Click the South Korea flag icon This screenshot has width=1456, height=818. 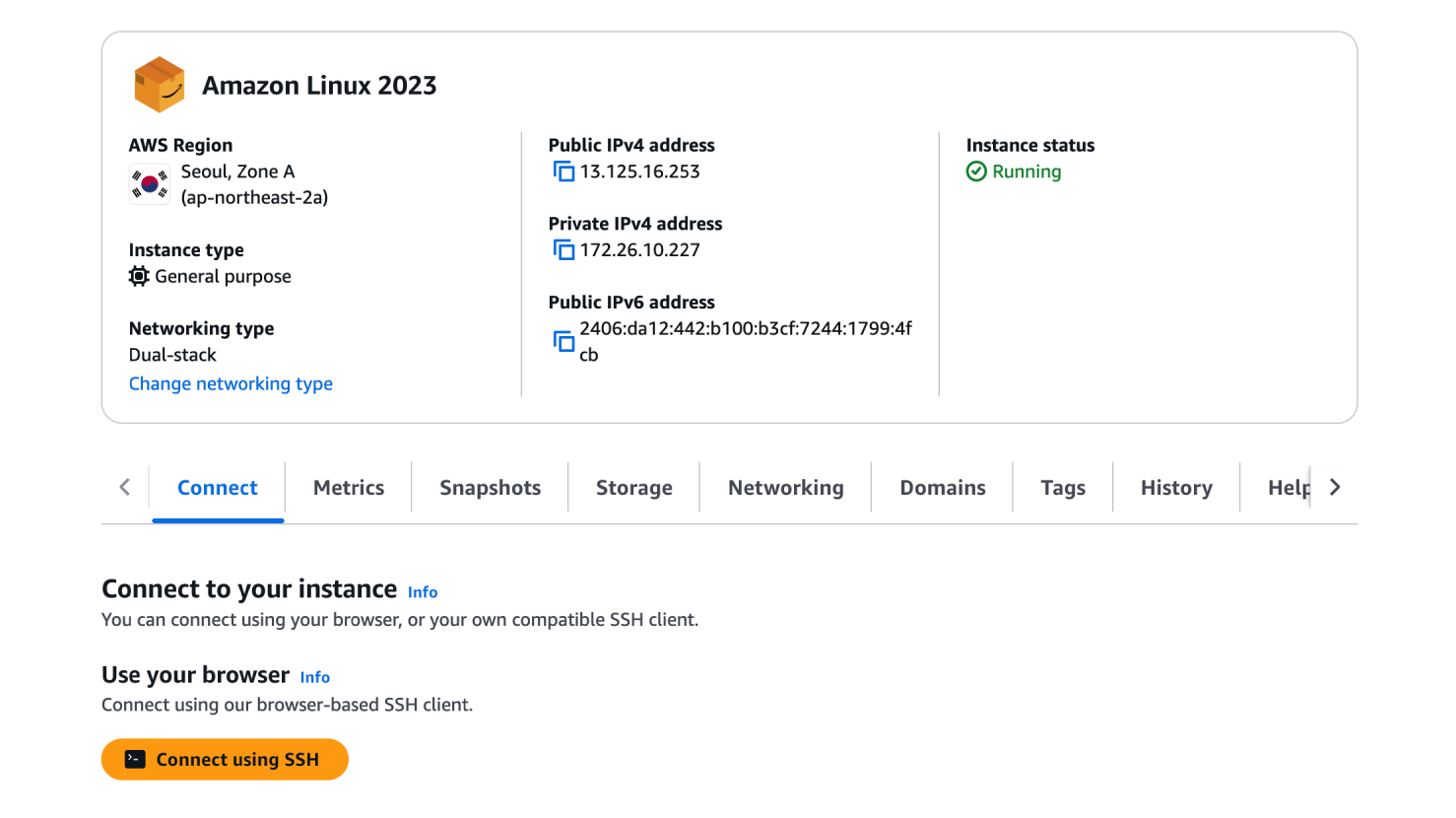point(150,184)
